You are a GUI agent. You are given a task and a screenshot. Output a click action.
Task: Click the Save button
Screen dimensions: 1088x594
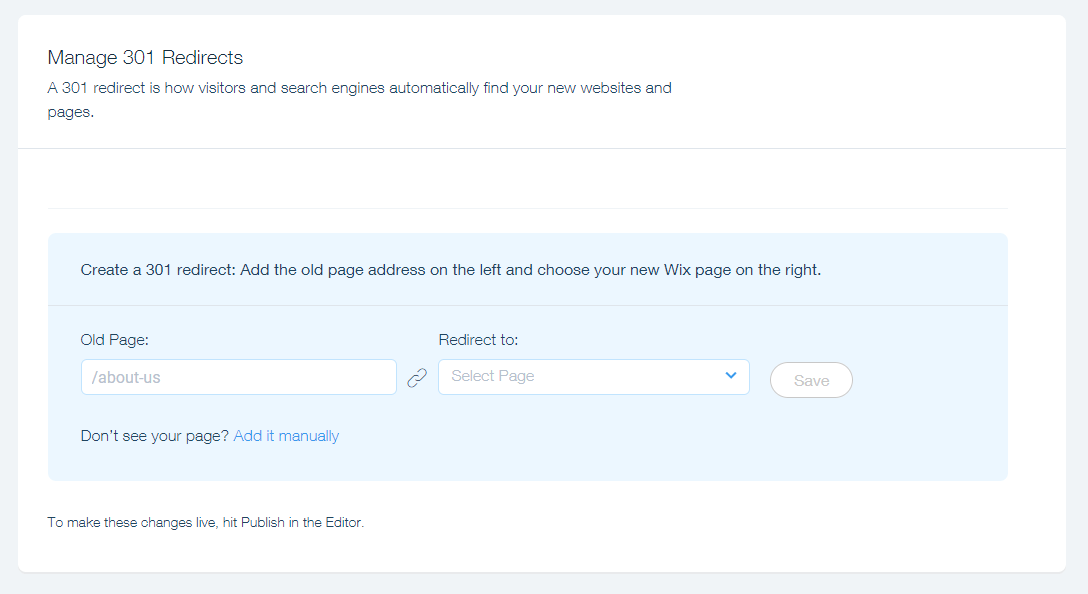coord(811,380)
